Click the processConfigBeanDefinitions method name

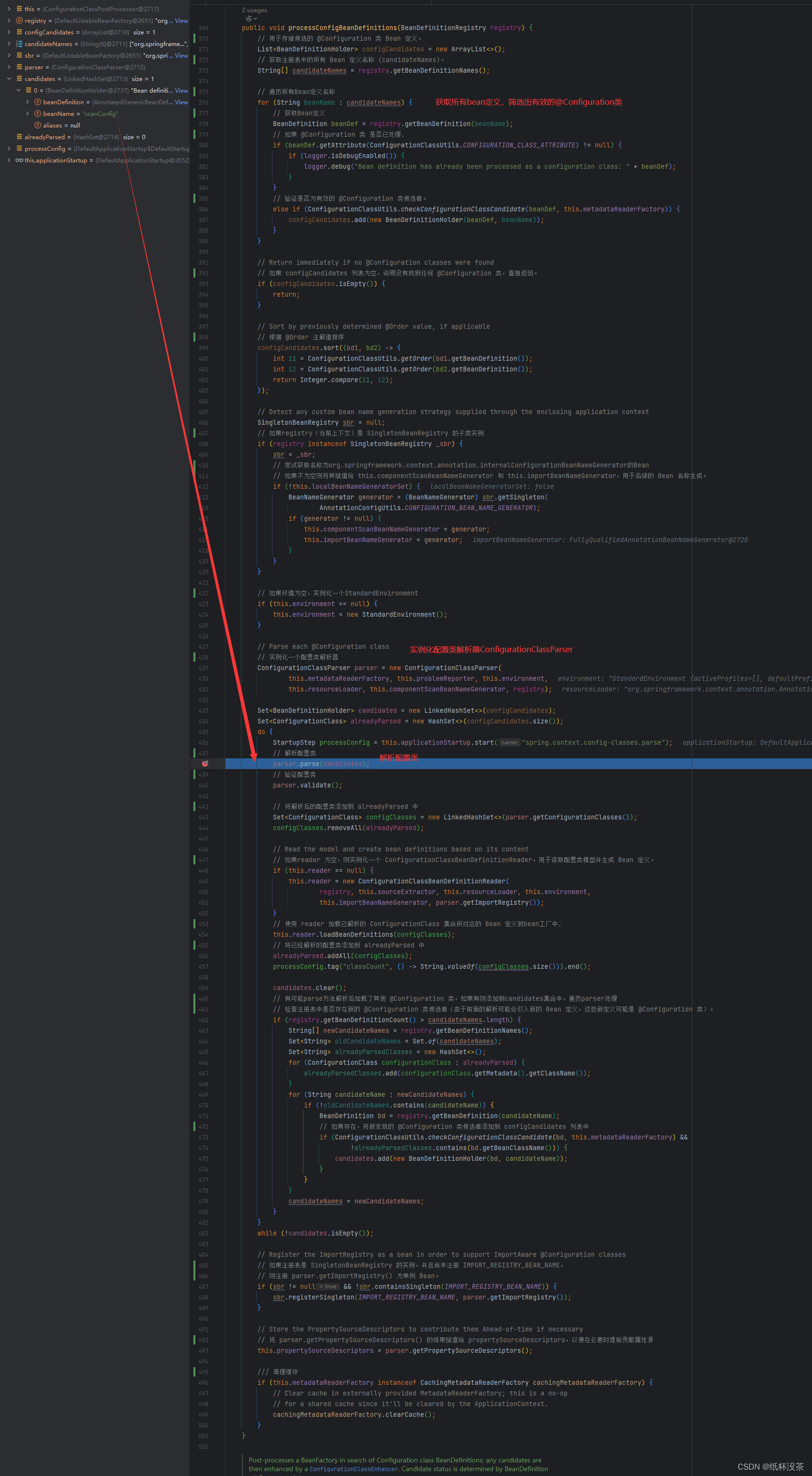point(342,28)
